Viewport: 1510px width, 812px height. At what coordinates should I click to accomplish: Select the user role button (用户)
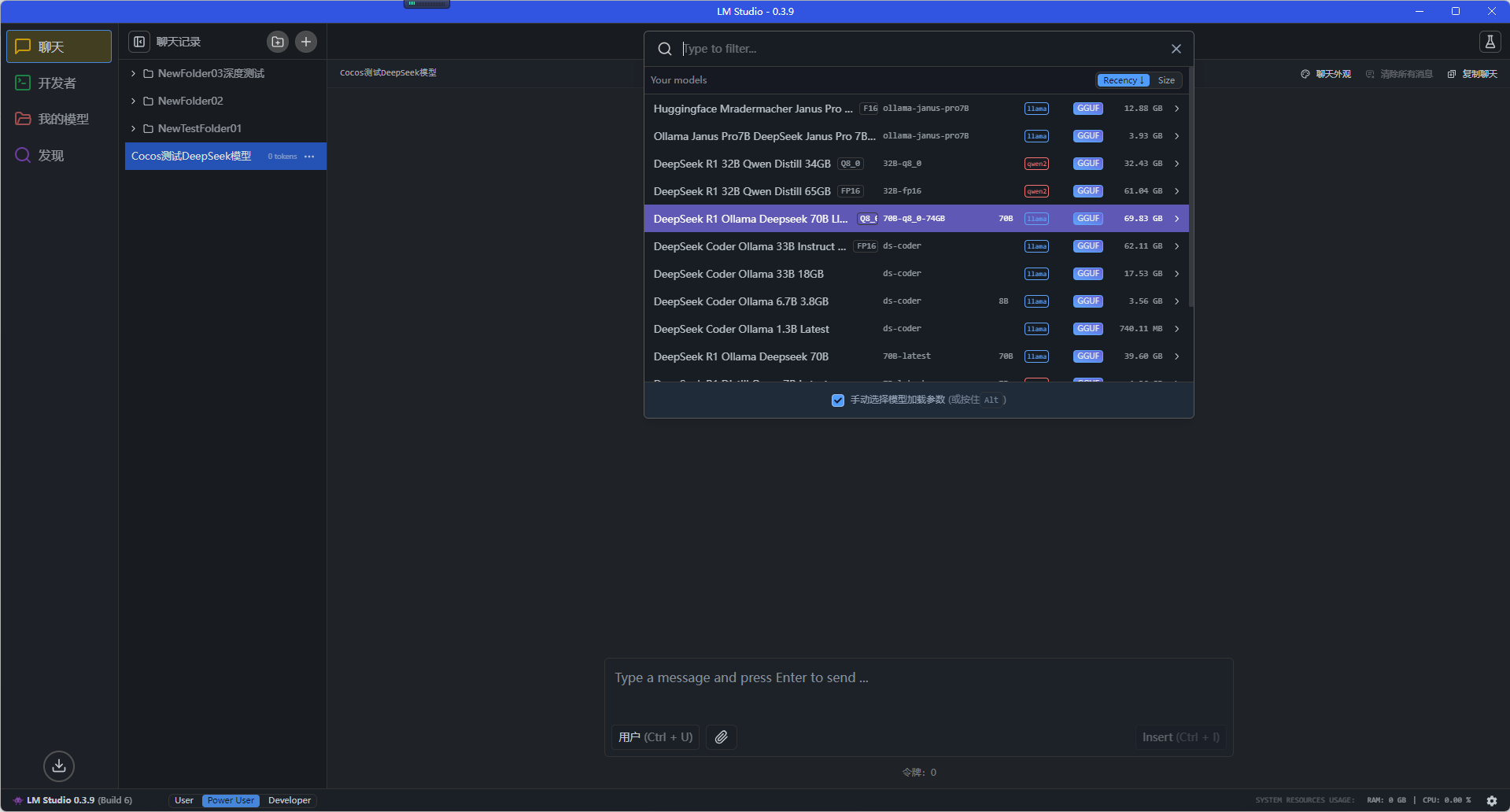pos(655,737)
